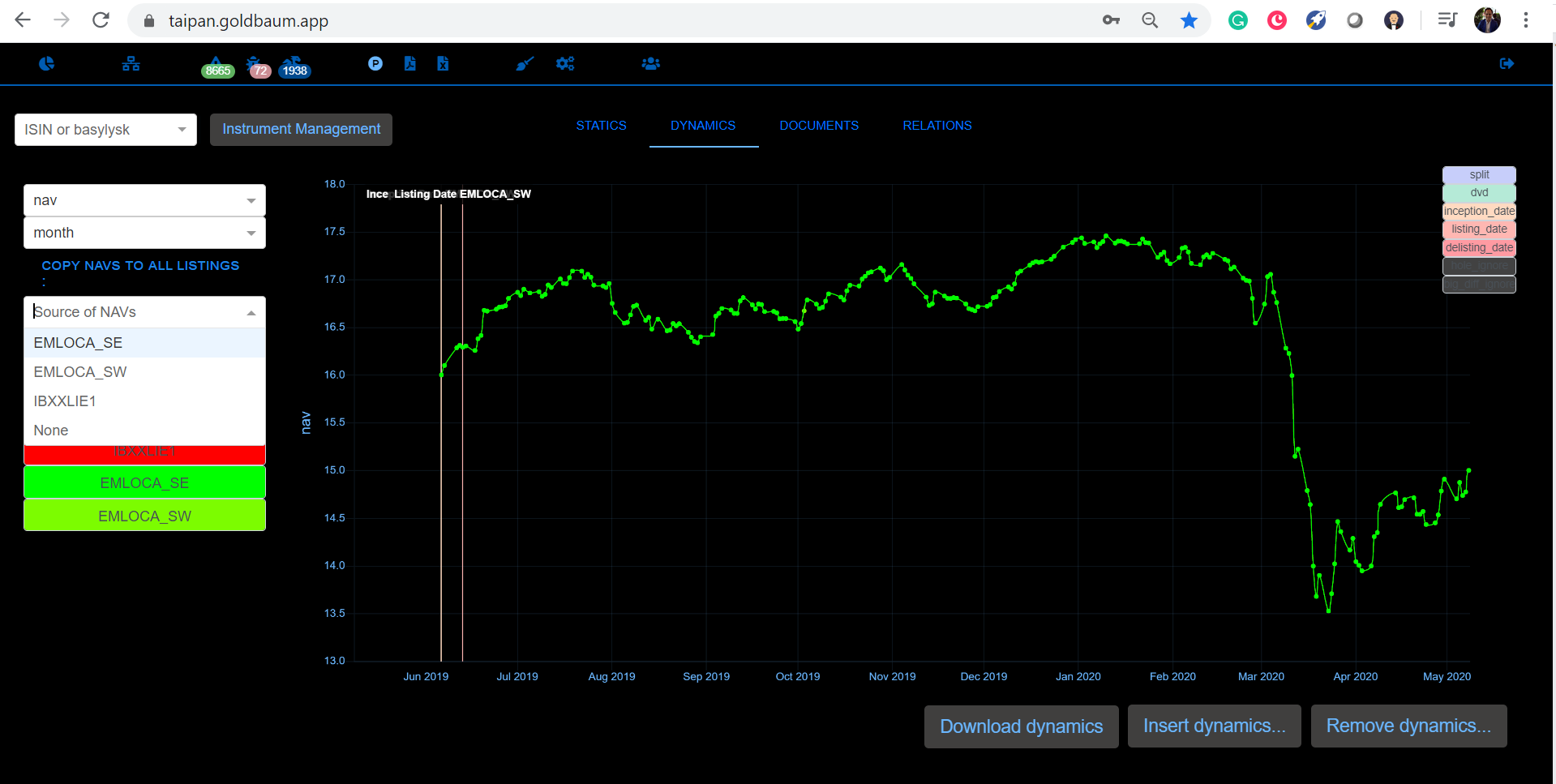Open the nav field dropdown
1556x784 pixels.
click(144, 200)
